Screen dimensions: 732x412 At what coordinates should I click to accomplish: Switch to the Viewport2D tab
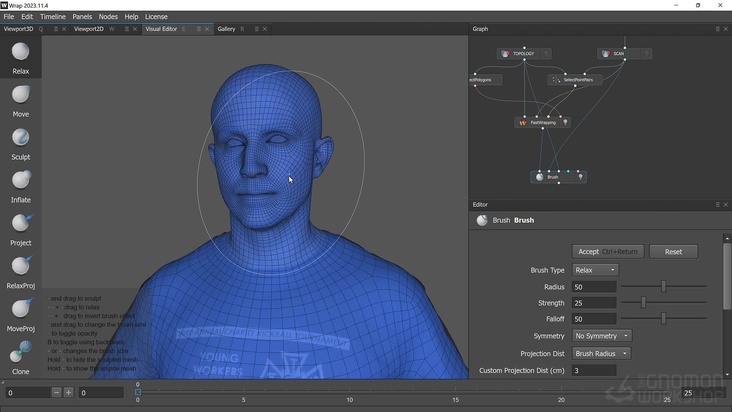[88, 29]
